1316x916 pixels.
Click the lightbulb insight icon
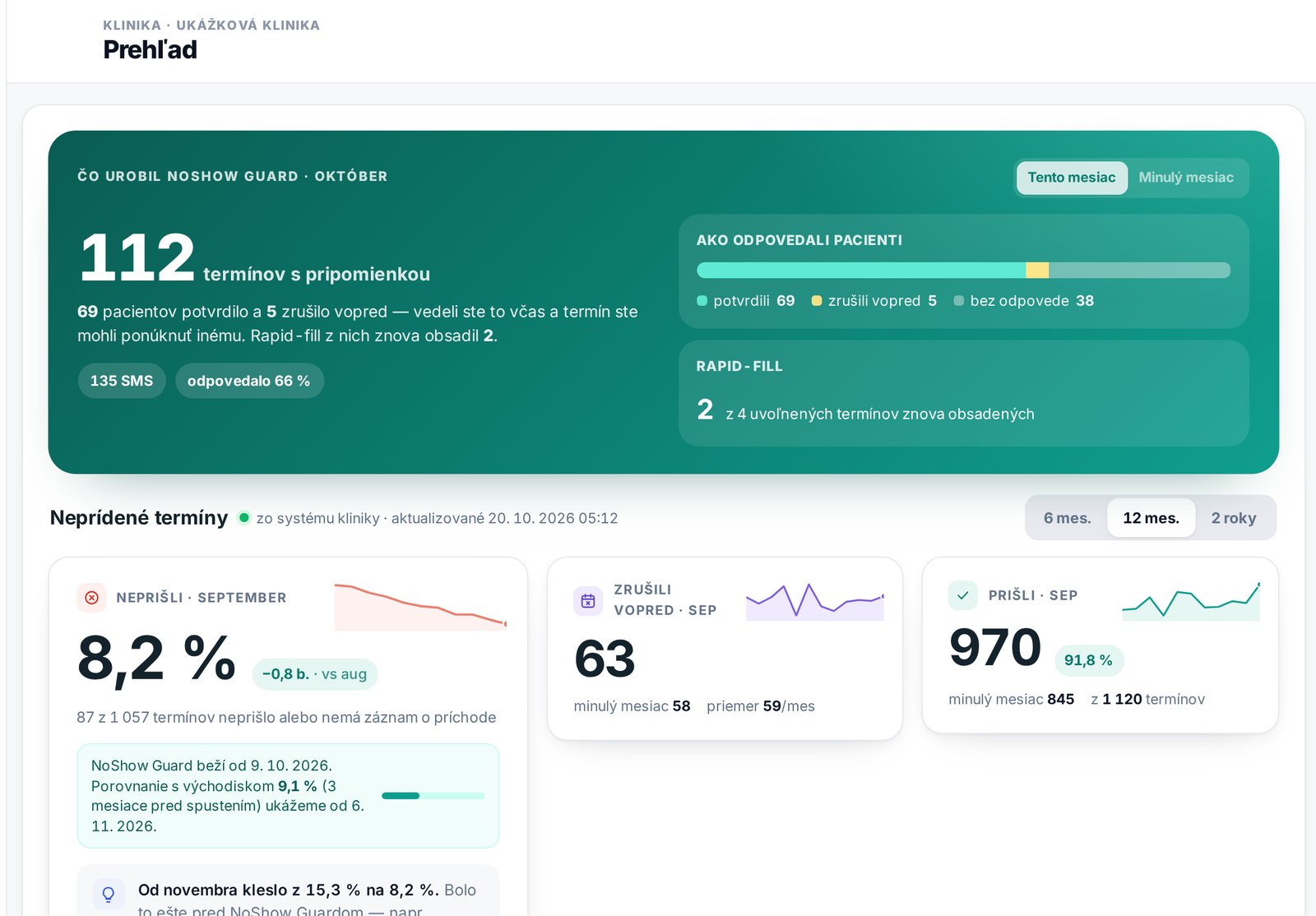point(109,894)
